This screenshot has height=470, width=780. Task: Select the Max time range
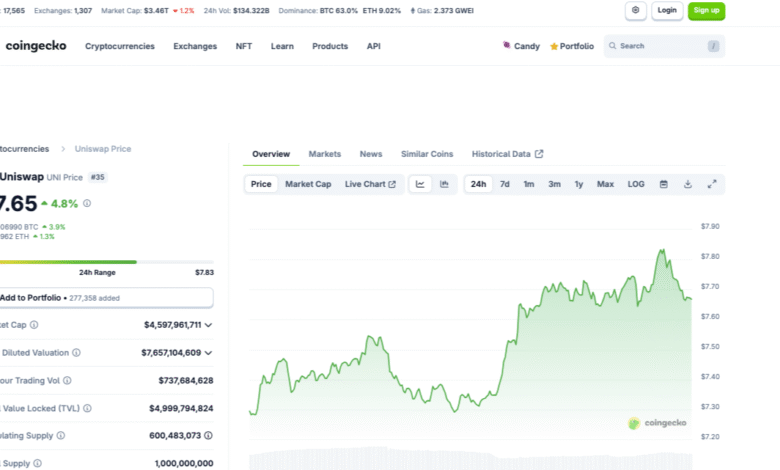tap(605, 184)
